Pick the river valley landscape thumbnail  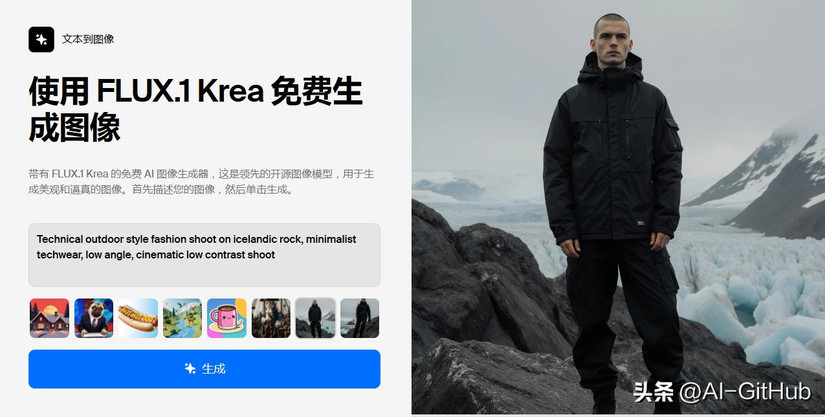tap(182, 318)
